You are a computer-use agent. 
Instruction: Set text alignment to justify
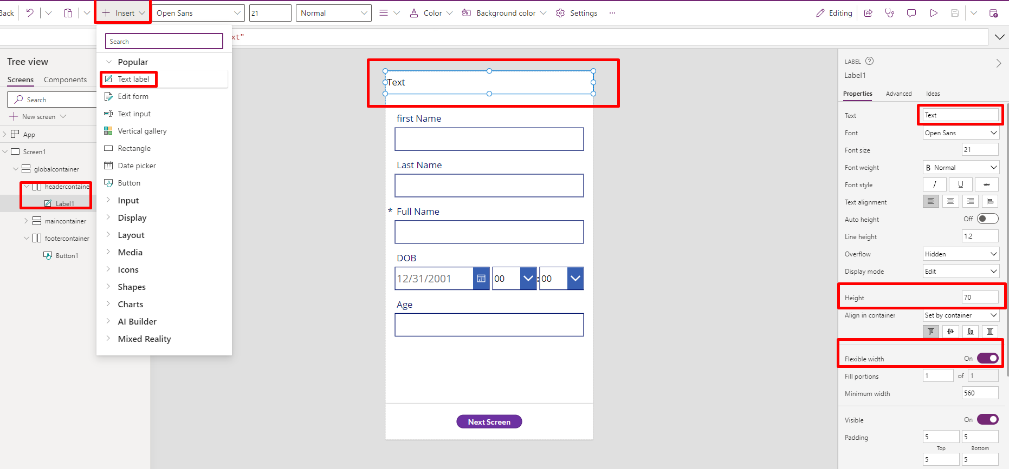[x=990, y=201]
